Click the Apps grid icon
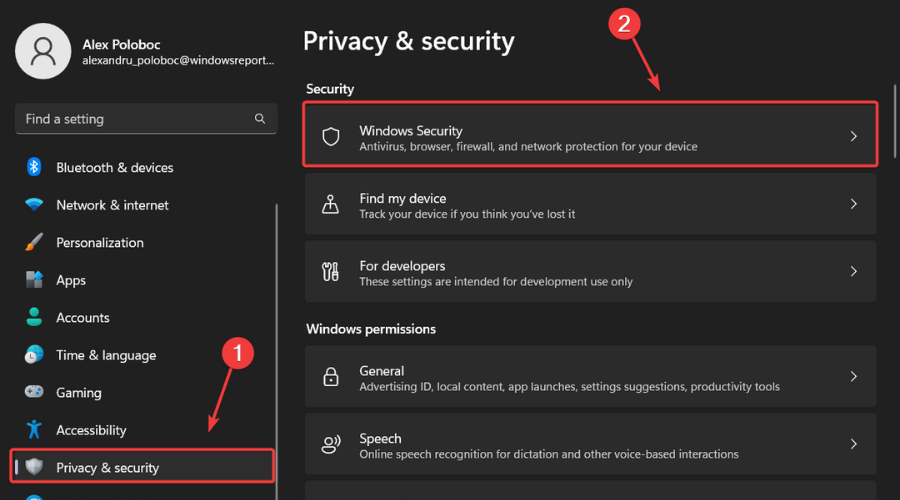 pos(34,280)
